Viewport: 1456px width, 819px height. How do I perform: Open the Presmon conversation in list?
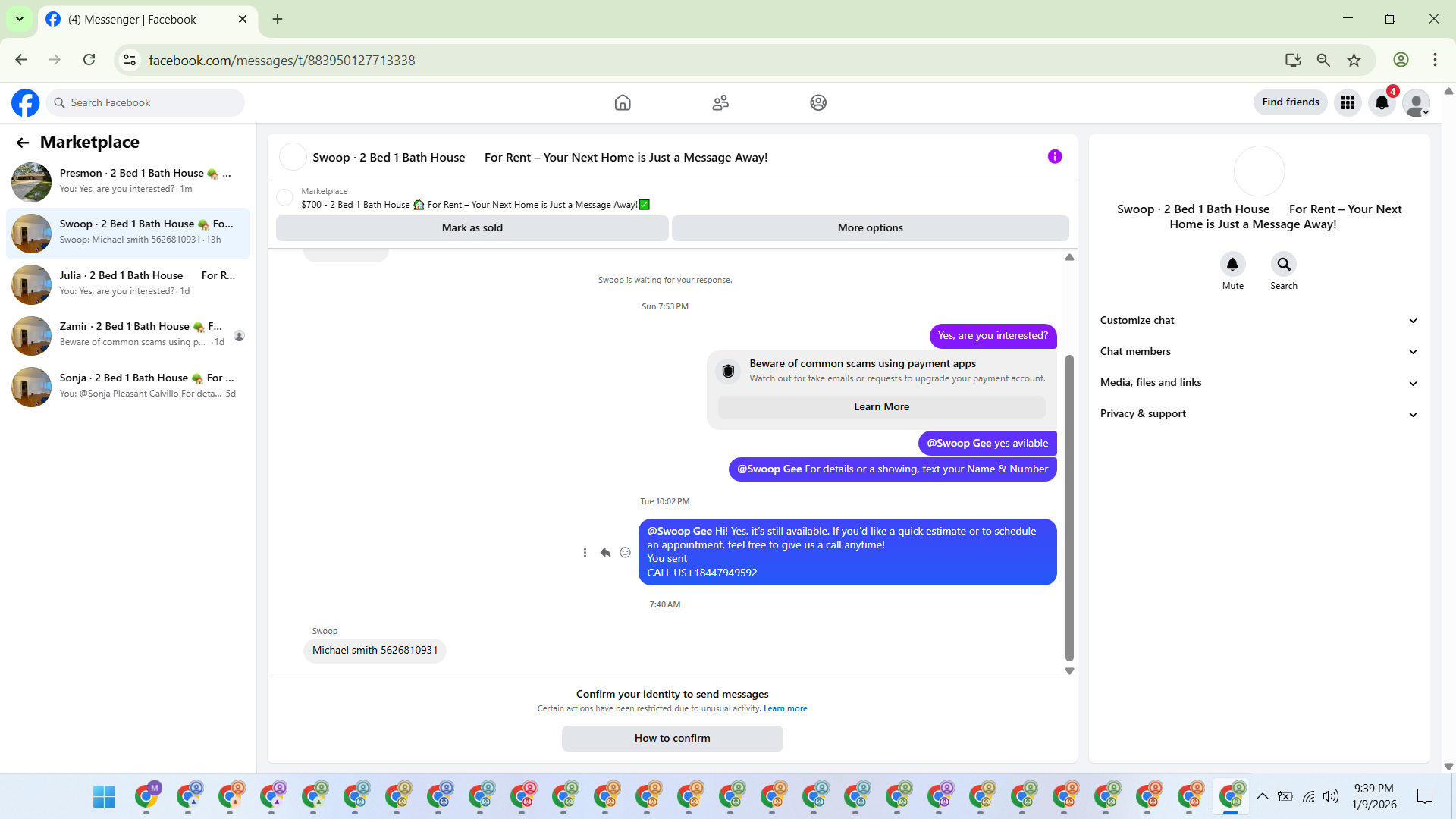tap(127, 181)
